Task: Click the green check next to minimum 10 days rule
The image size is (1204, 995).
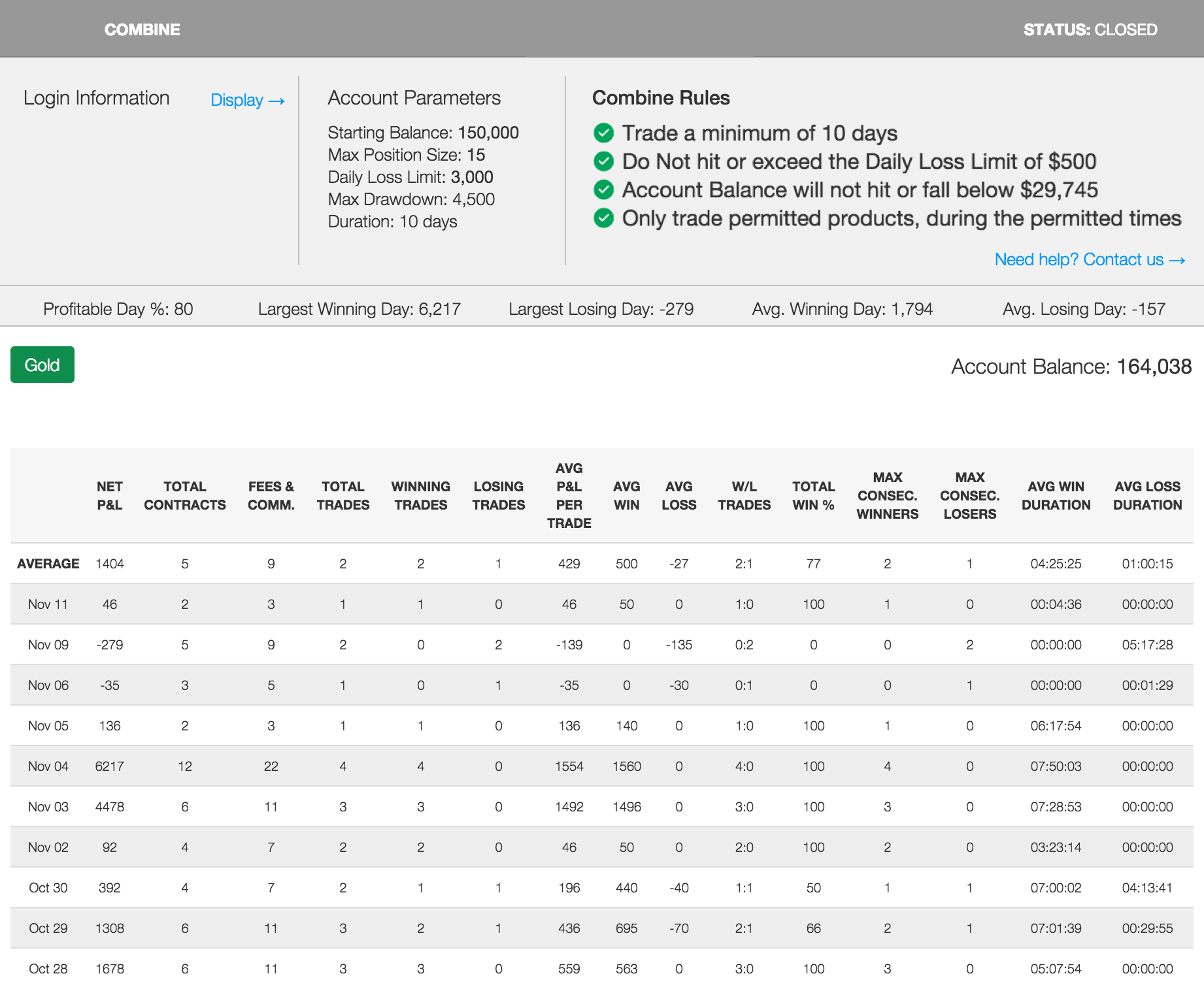Action: tap(603, 133)
